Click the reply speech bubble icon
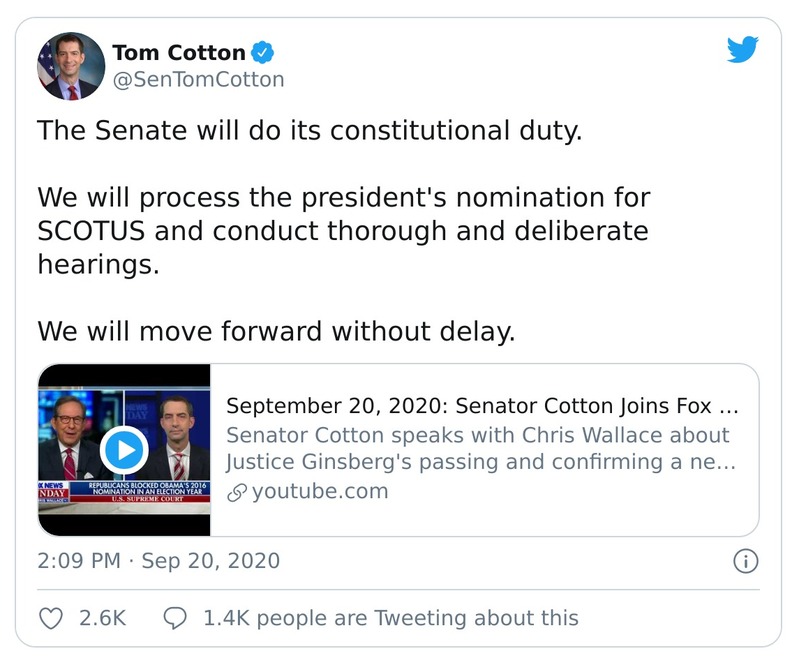Viewport: 799px width, 665px height. click(174, 618)
